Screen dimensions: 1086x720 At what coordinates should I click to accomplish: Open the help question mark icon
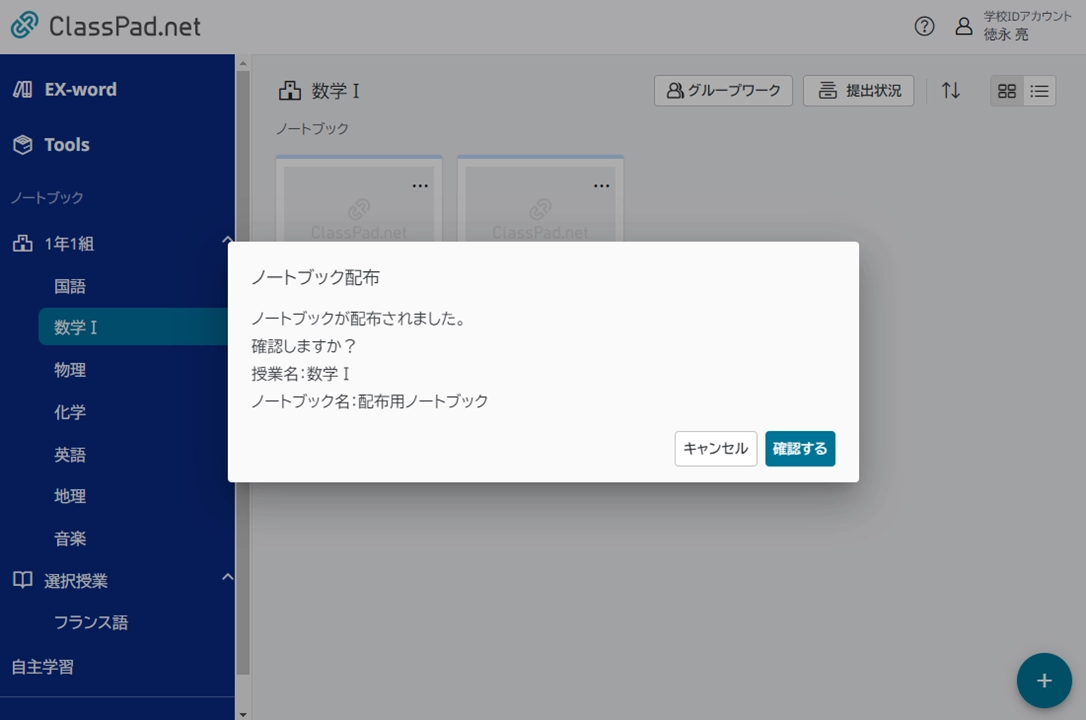pyautogui.click(x=924, y=27)
